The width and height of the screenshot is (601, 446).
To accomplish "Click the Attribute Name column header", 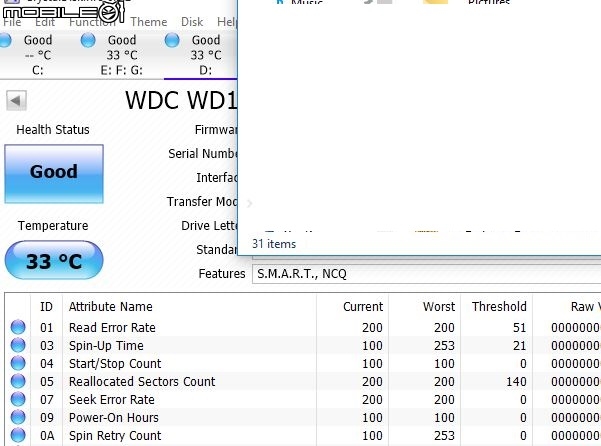I will tap(189, 307).
